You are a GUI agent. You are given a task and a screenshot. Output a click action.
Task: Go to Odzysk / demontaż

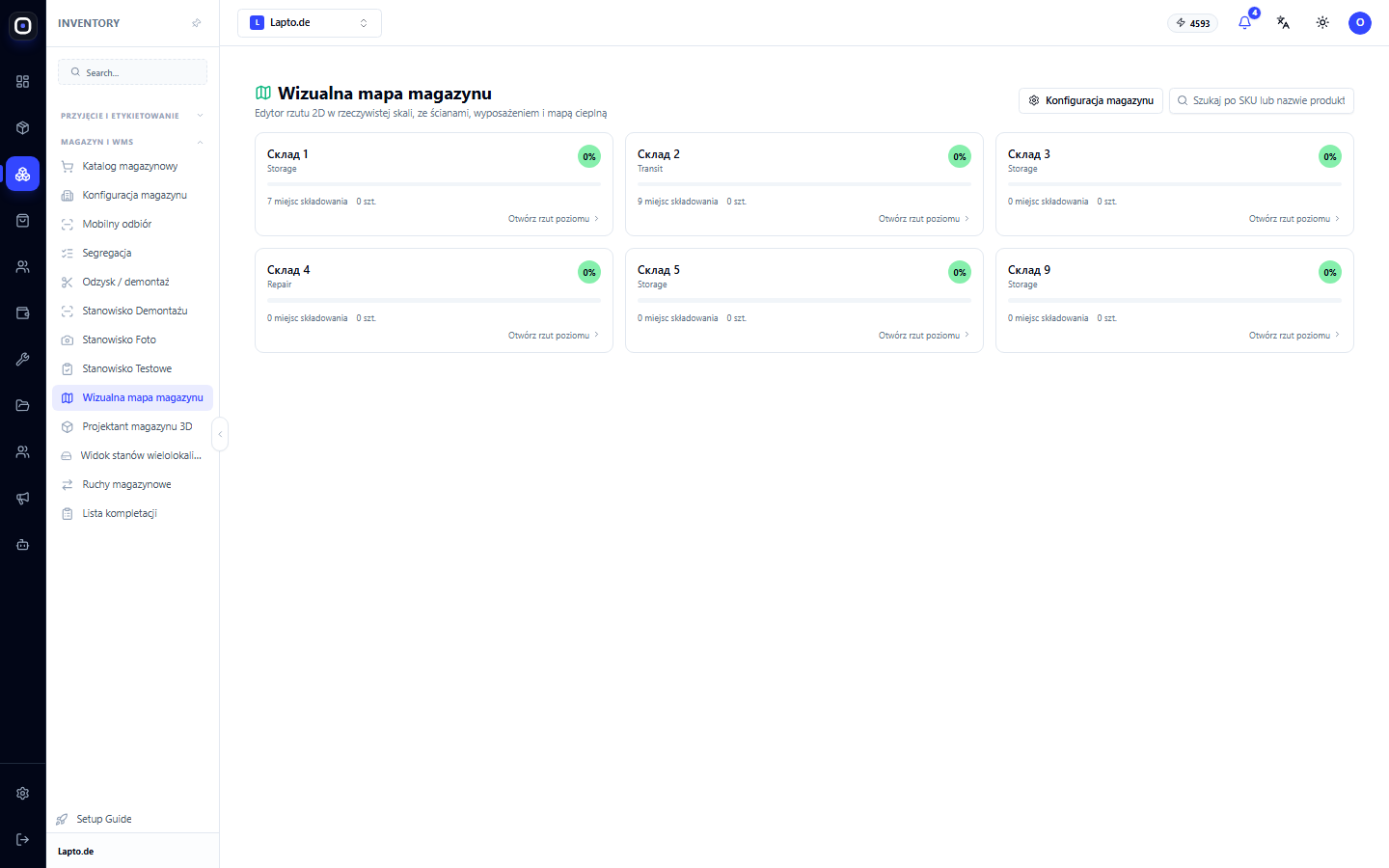[133, 282]
